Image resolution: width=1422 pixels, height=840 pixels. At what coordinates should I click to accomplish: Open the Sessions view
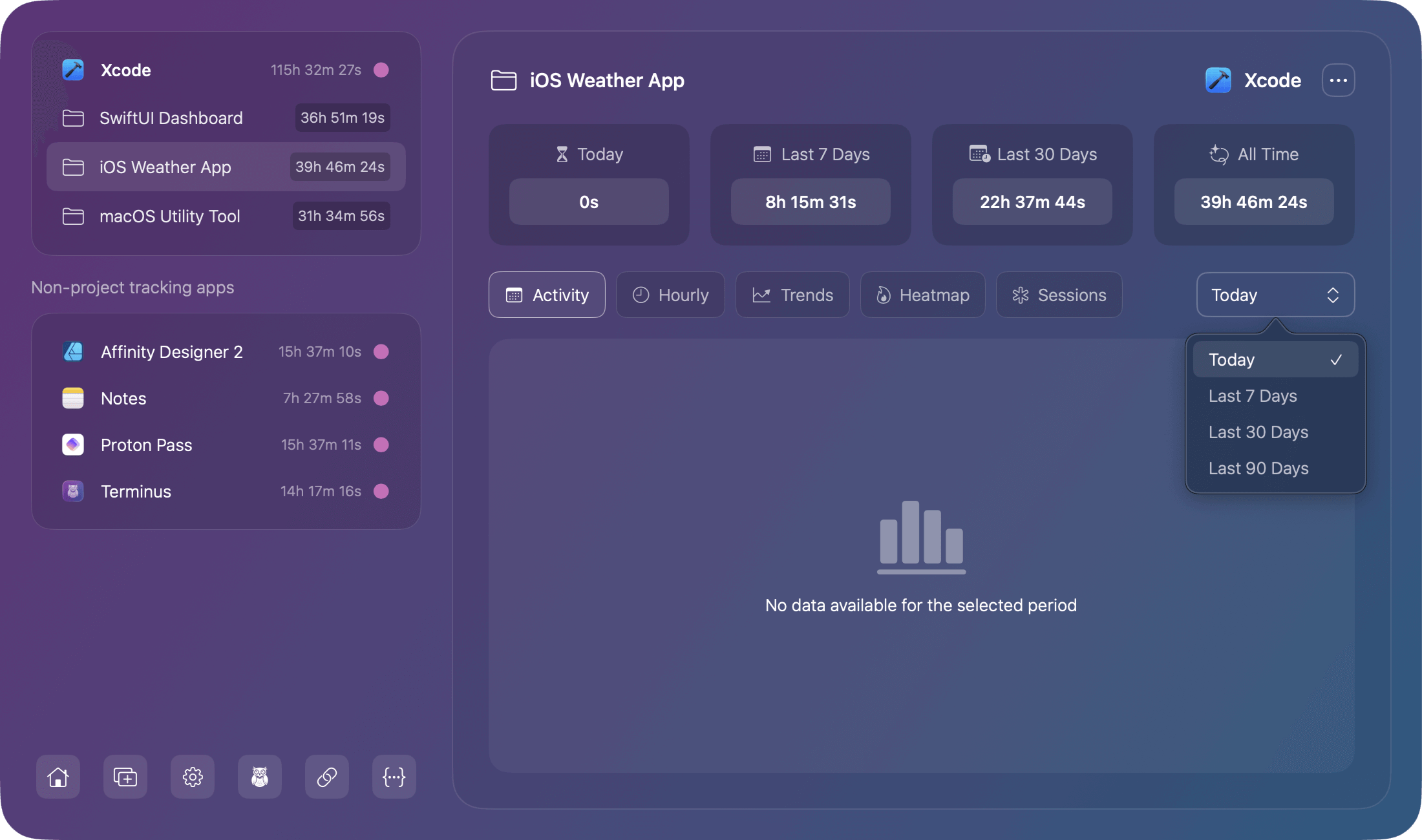pyautogui.click(x=1058, y=295)
